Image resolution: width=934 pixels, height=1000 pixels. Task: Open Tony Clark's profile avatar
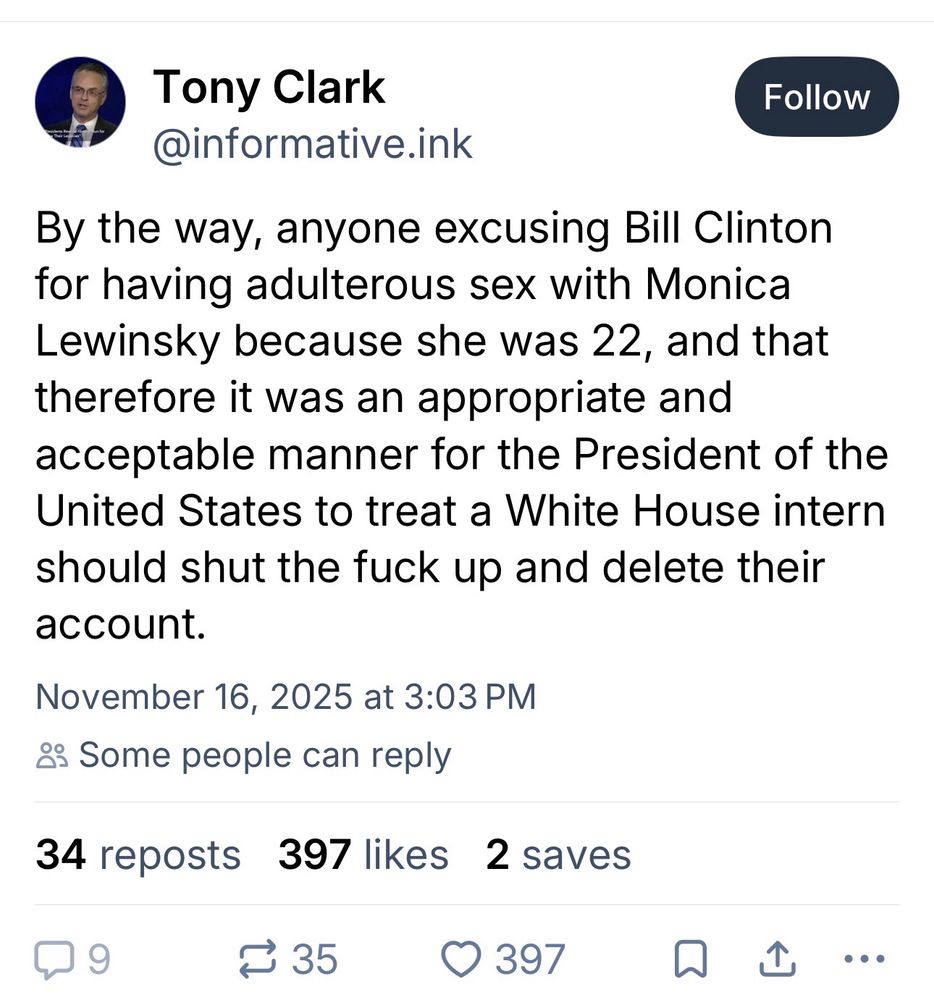(80, 102)
